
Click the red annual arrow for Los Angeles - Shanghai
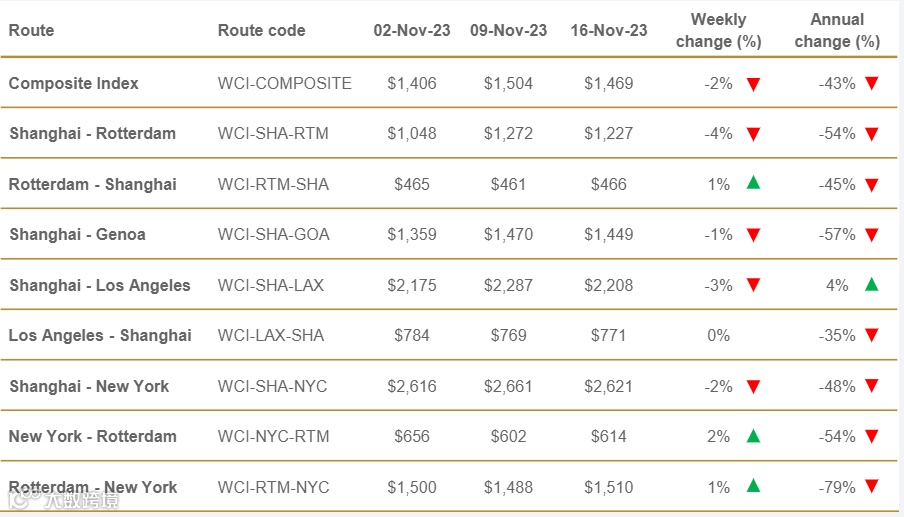pos(871,335)
